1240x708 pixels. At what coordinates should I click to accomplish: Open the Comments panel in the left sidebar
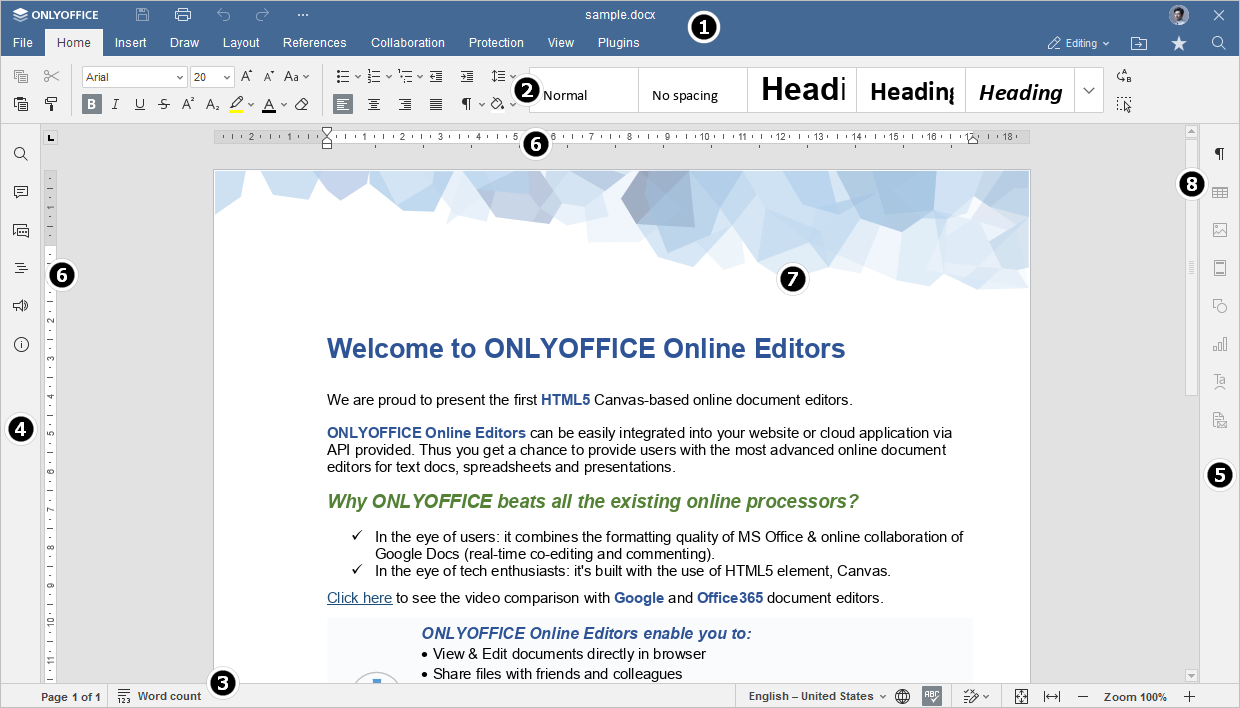21,192
